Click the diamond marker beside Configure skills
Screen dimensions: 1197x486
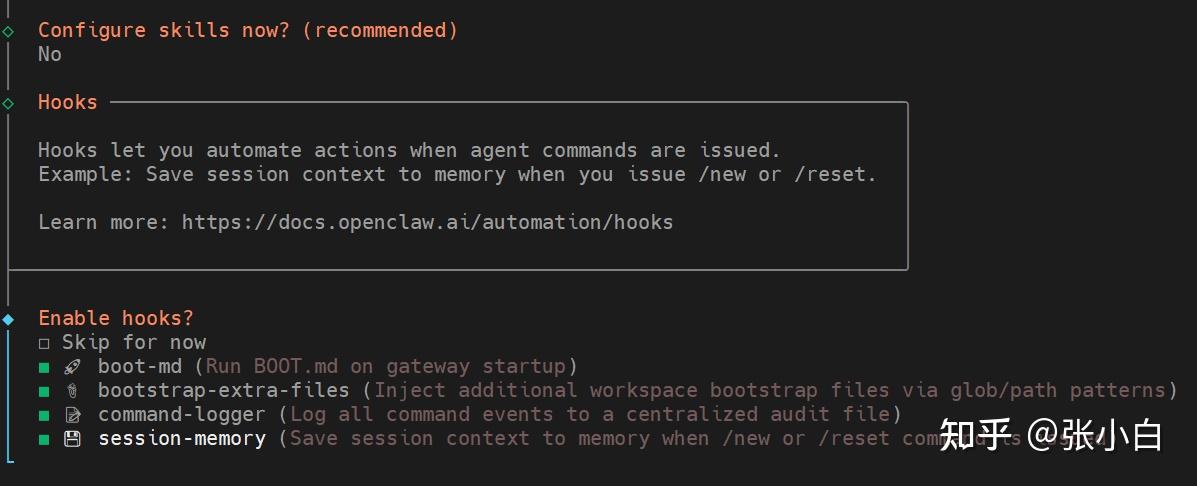coord(8,31)
